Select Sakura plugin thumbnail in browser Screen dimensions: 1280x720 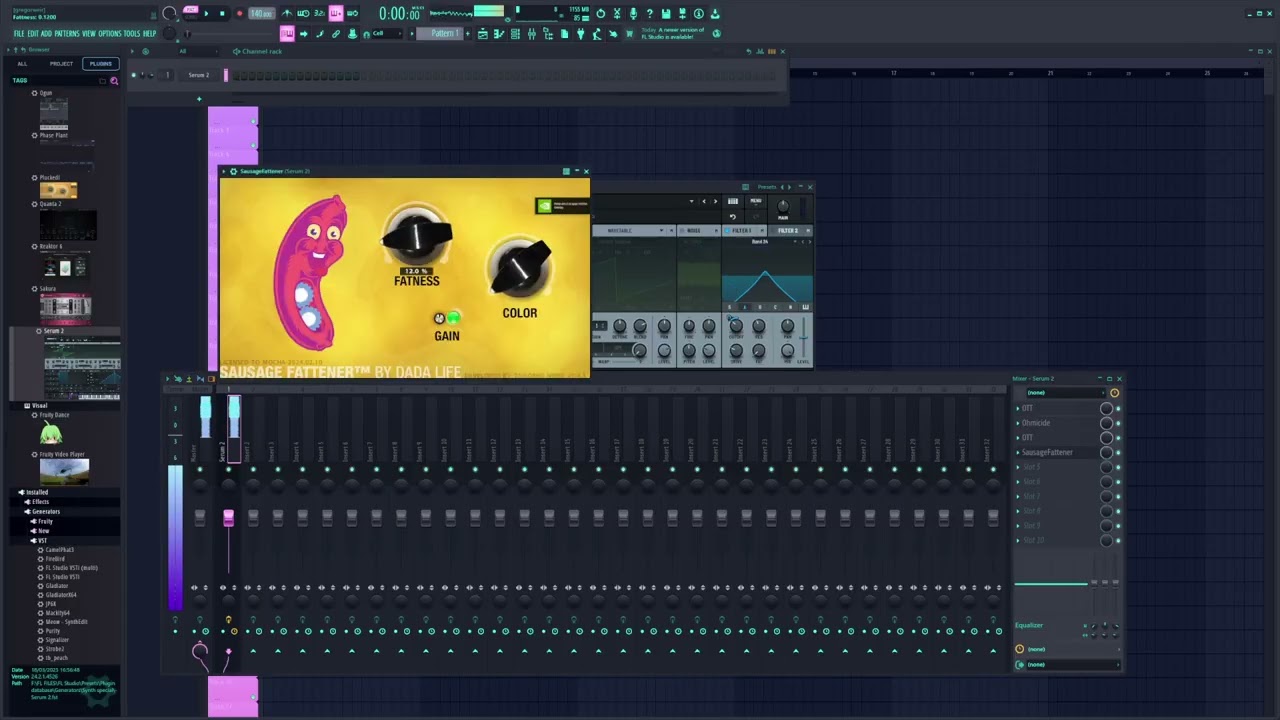pos(66,308)
